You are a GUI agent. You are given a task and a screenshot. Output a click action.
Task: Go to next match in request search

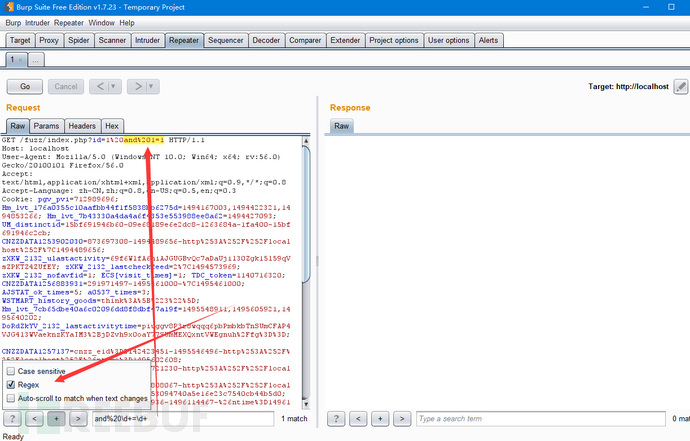click(78, 419)
